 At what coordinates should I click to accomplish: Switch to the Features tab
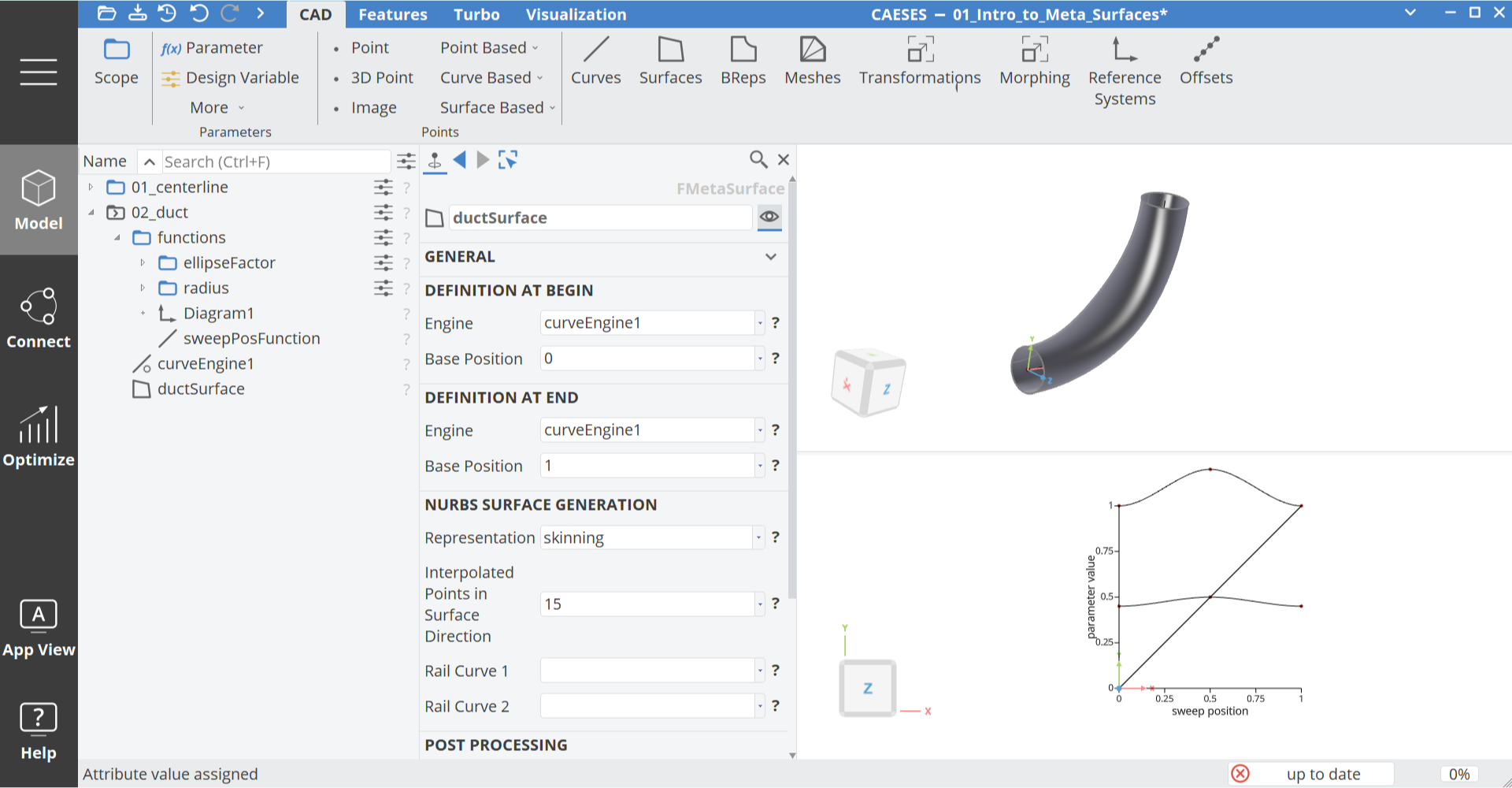point(392,14)
